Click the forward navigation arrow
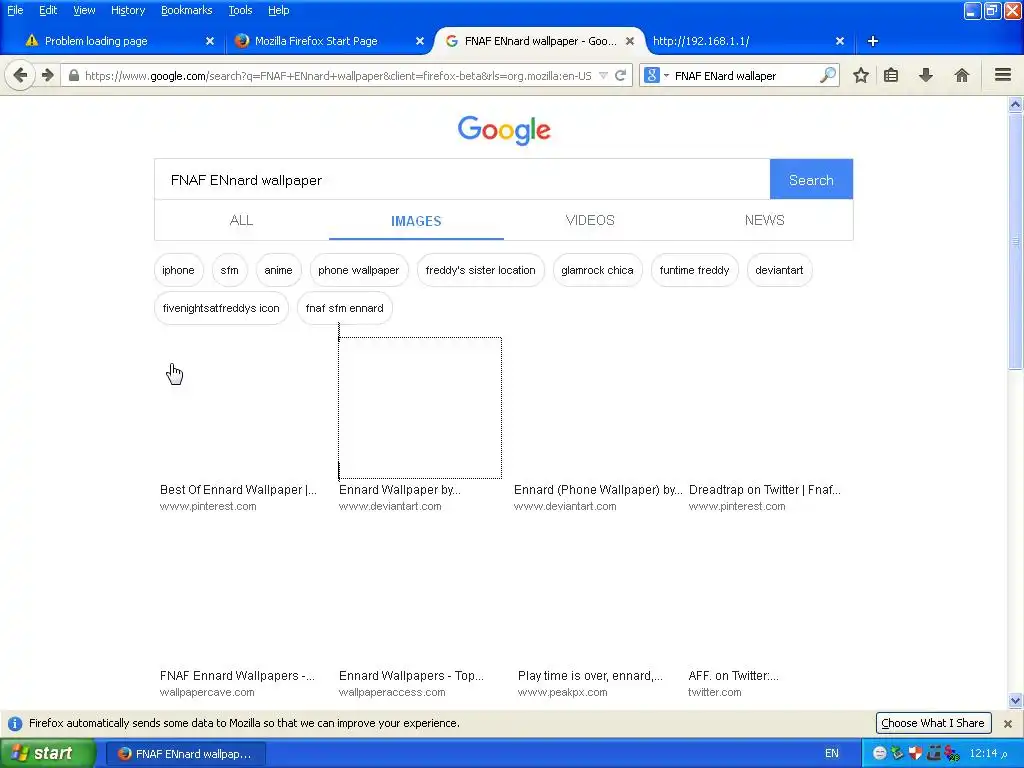 pyautogui.click(x=48, y=75)
